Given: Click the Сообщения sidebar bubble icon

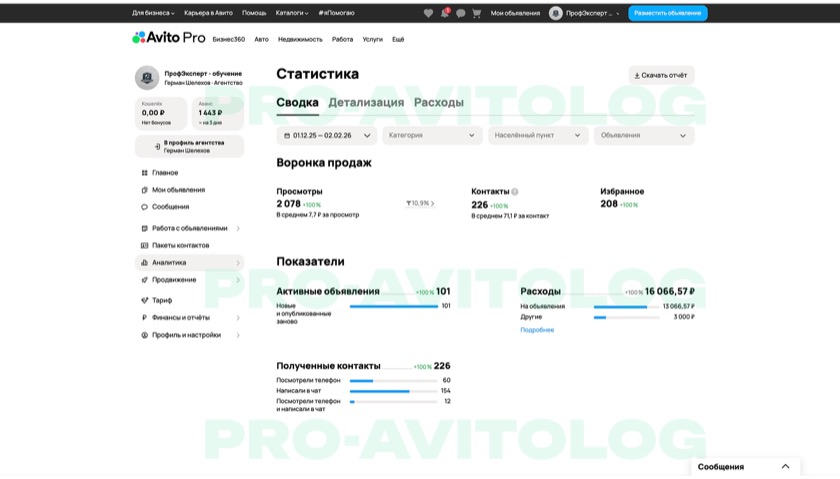Looking at the screenshot, I should click(144, 207).
